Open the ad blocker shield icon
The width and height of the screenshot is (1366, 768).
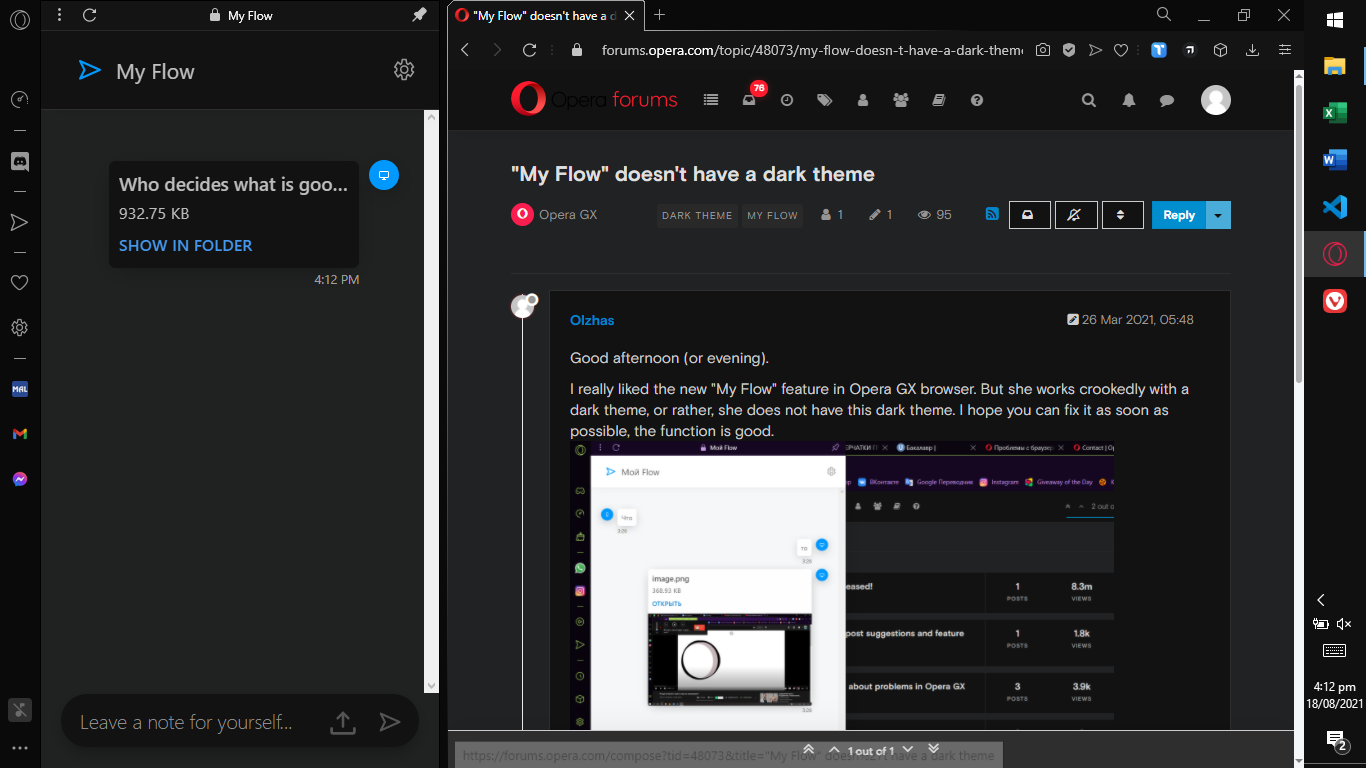pos(1069,50)
